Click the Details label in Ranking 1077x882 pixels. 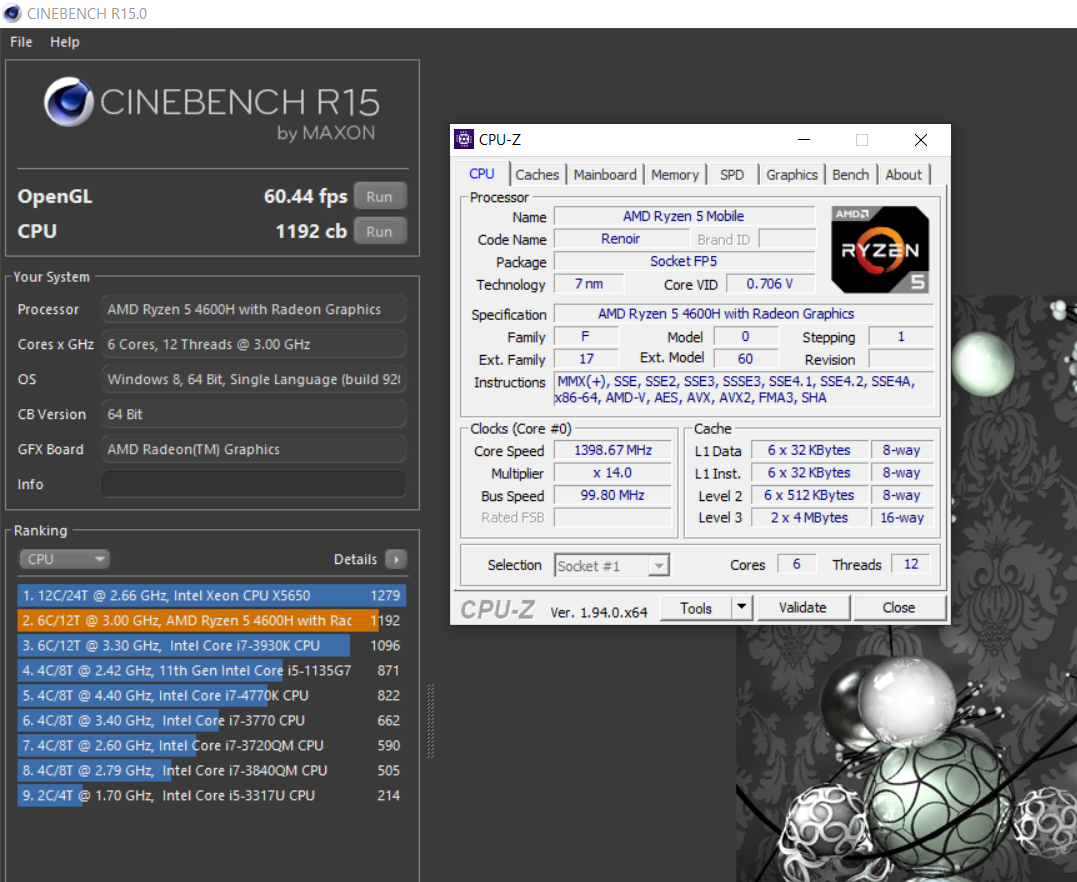click(x=355, y=559)
